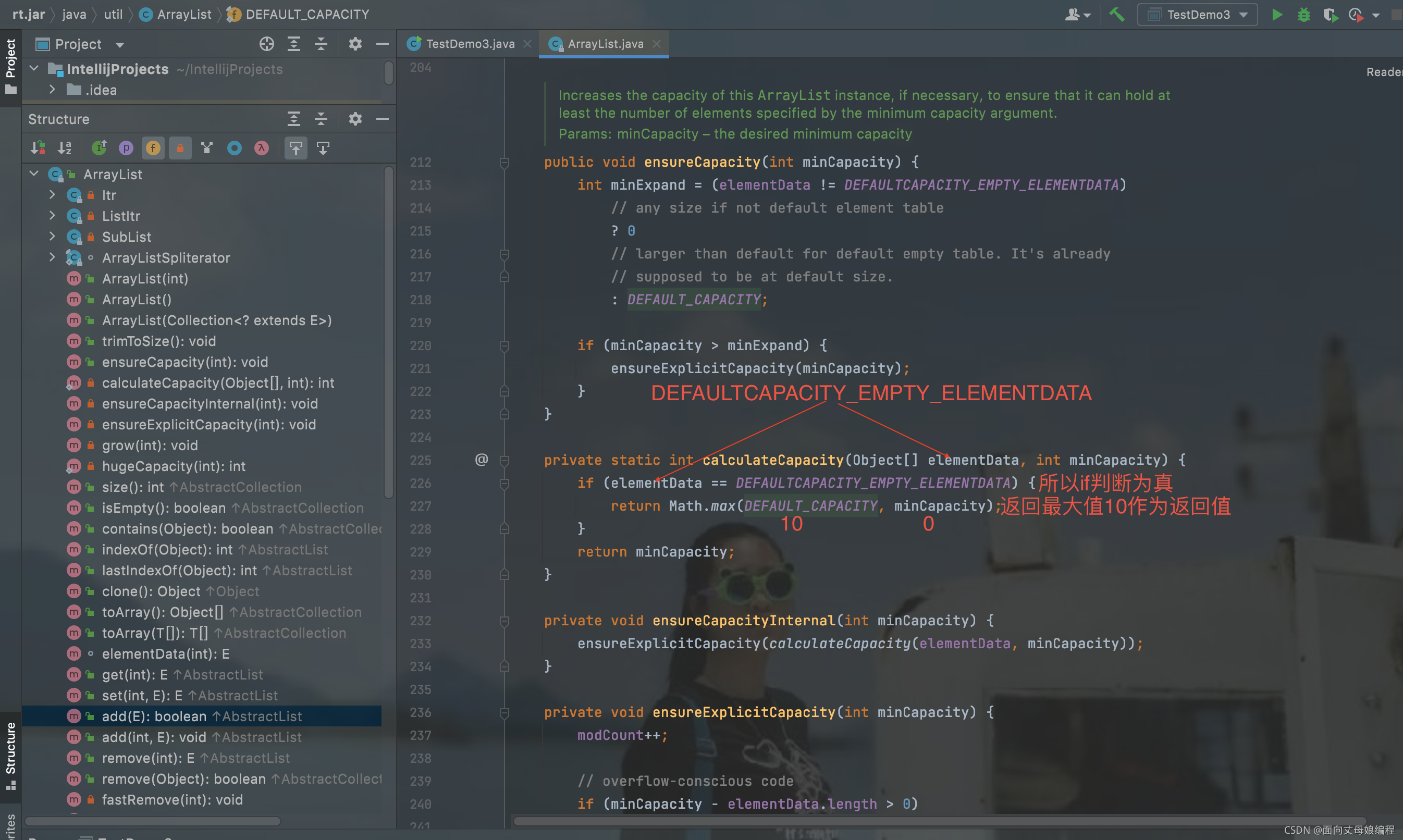1403x840 pixels.
Task: Click Autoscroll from Source icon
Action: tap(323, 149)
